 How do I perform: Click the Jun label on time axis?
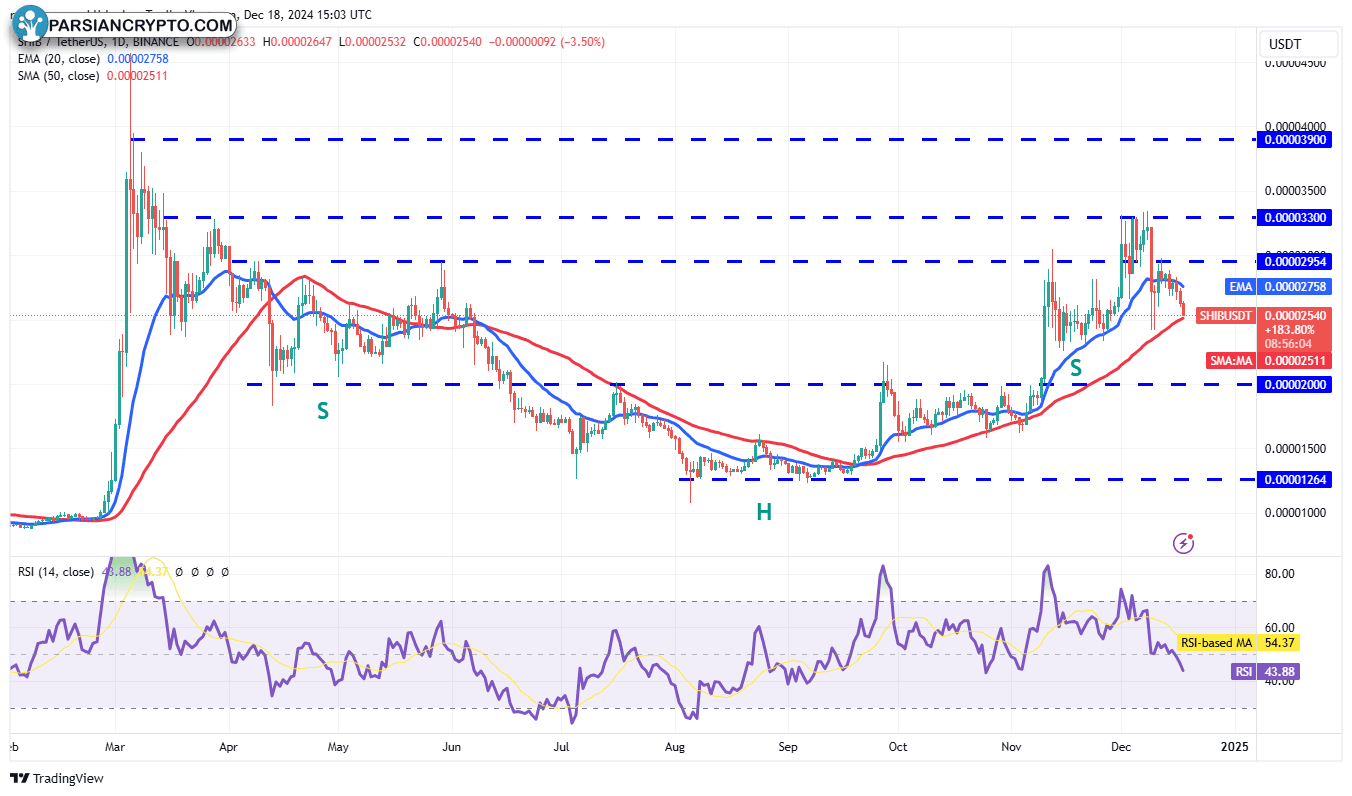point(451,746)
